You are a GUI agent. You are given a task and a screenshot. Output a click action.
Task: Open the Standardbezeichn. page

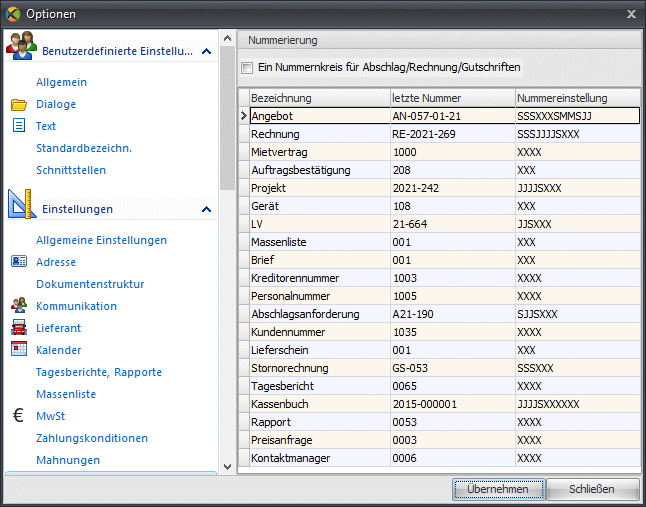84,148
